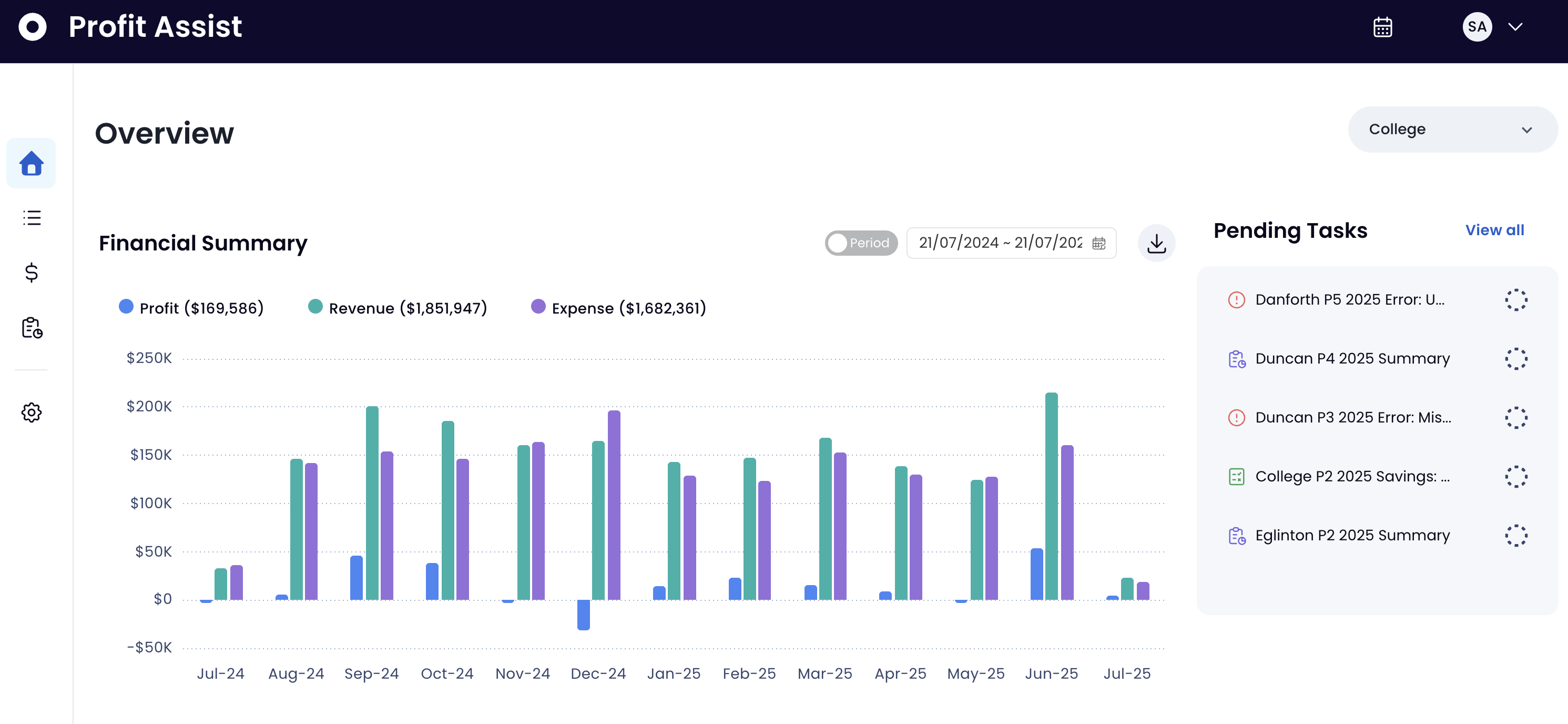The width and height of the screenshot is (1568, 724).
Task: Open Duncan P4 2025 Summary task
Action: pyautogui.click(x=1352, y=359)
